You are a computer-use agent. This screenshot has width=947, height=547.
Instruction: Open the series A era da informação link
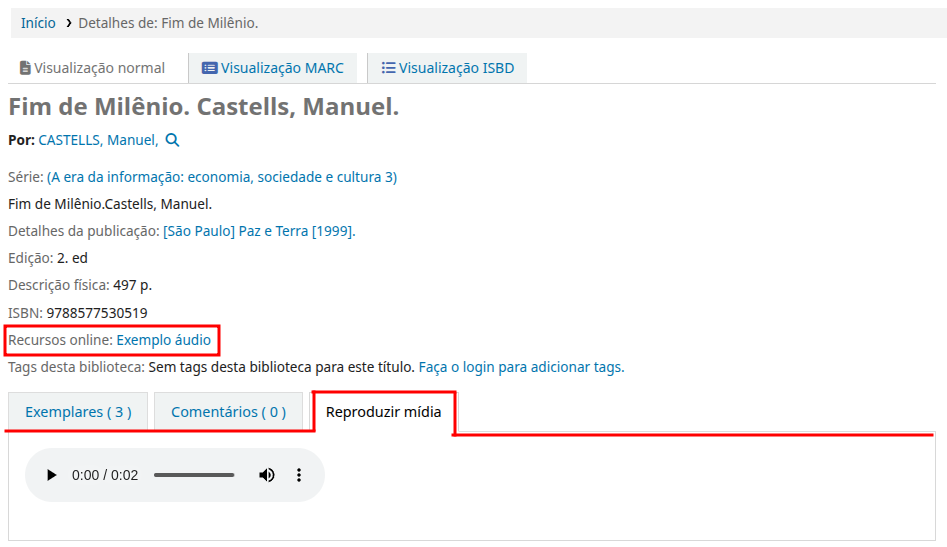point(222,177)
